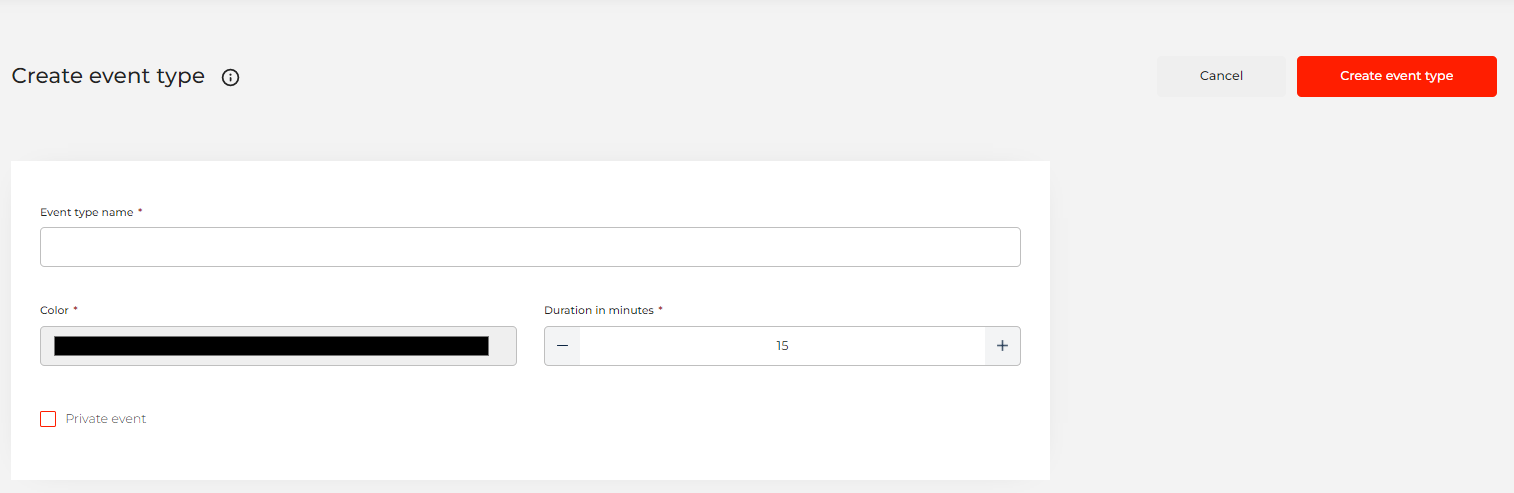Click empty white space below Private event
The image size is (1514, 493).
(500, 455)
